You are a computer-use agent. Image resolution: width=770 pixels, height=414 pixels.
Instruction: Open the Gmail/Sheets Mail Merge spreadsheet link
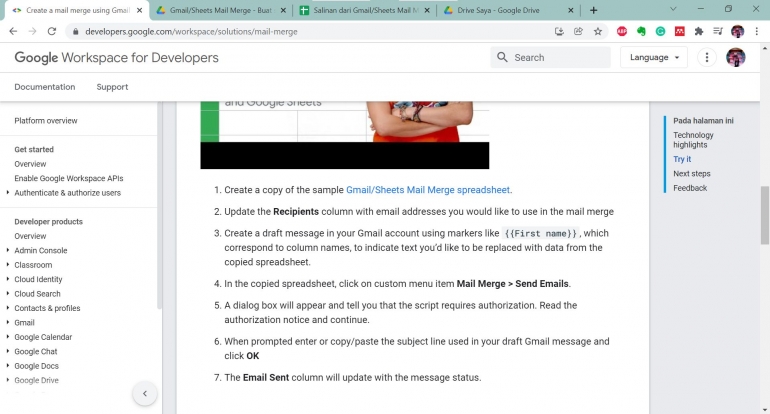coord(428,190)
